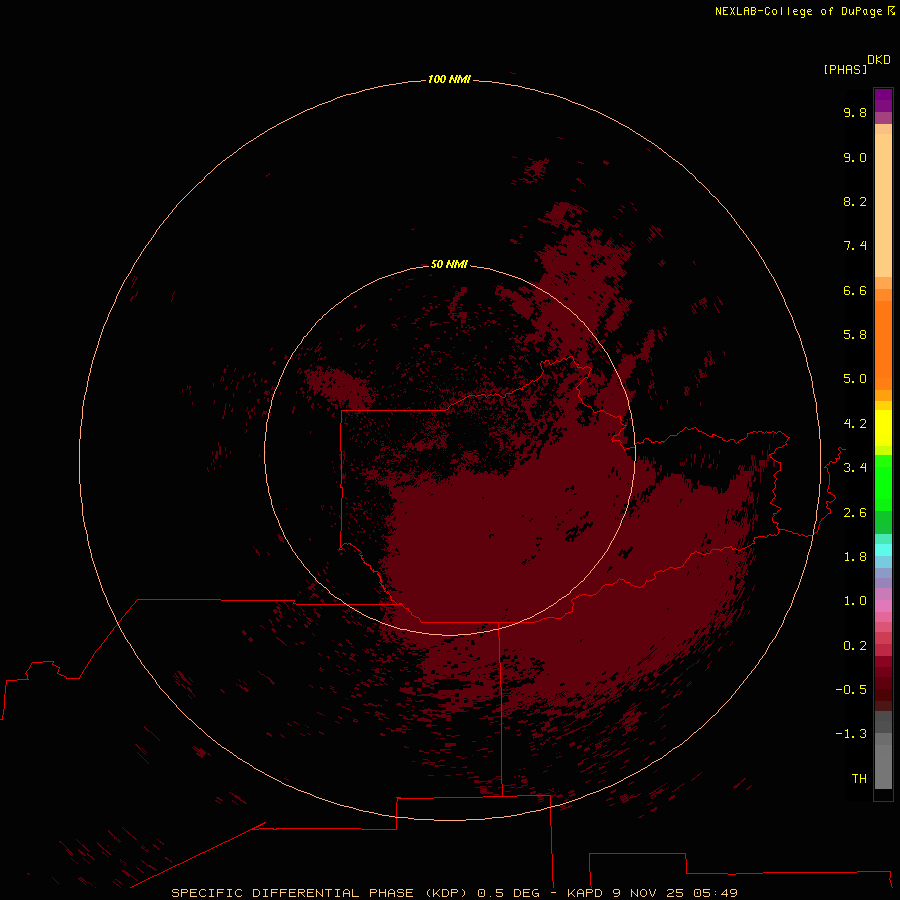Click the 5.0 scale label
Viewport: 900px width, 900px height.
point(855,379)
